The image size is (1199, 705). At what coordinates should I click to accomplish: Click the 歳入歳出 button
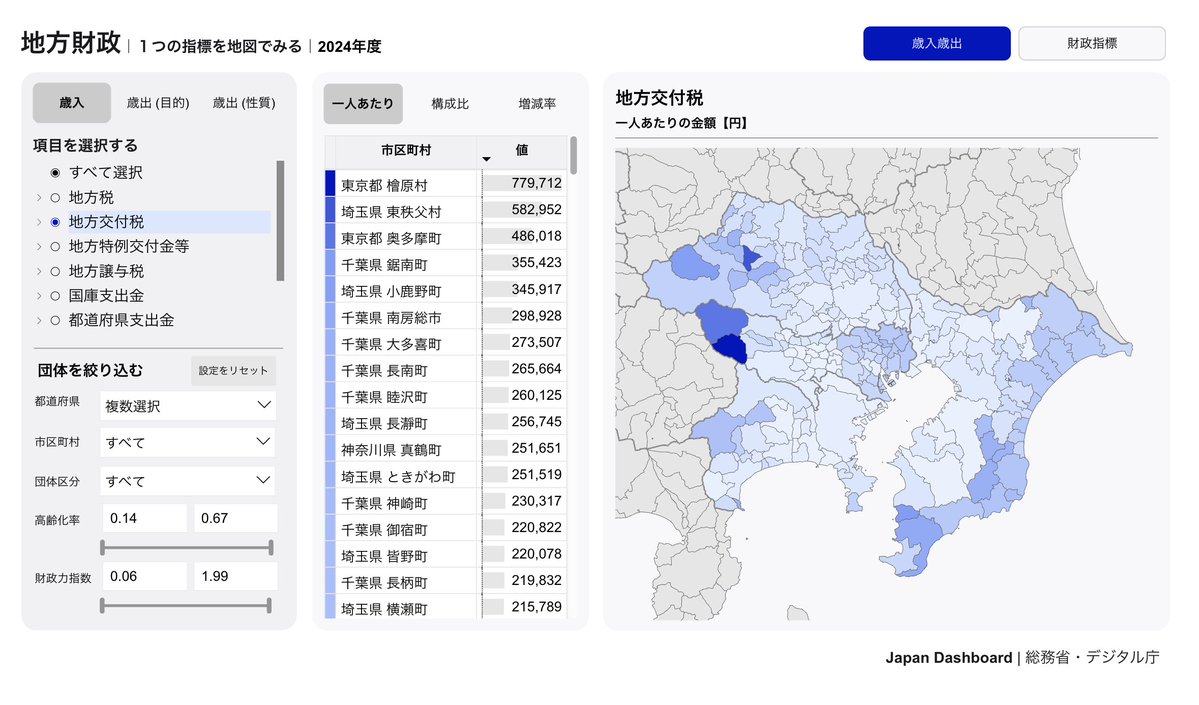(937, 44)
